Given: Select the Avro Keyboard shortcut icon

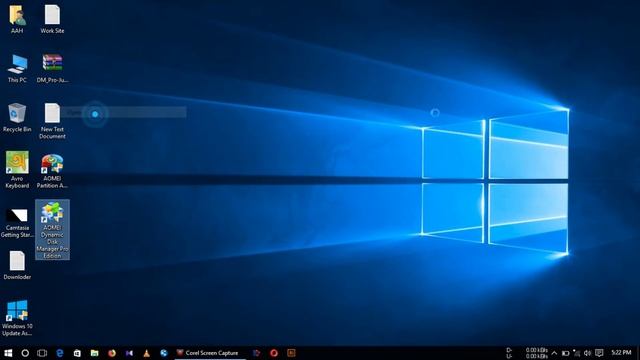Looking at the screenshot, I should [17, 170].
